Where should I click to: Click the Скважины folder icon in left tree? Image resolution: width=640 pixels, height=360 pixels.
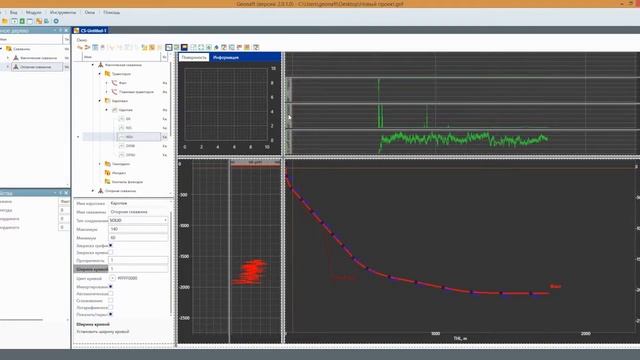coord(9,49)
